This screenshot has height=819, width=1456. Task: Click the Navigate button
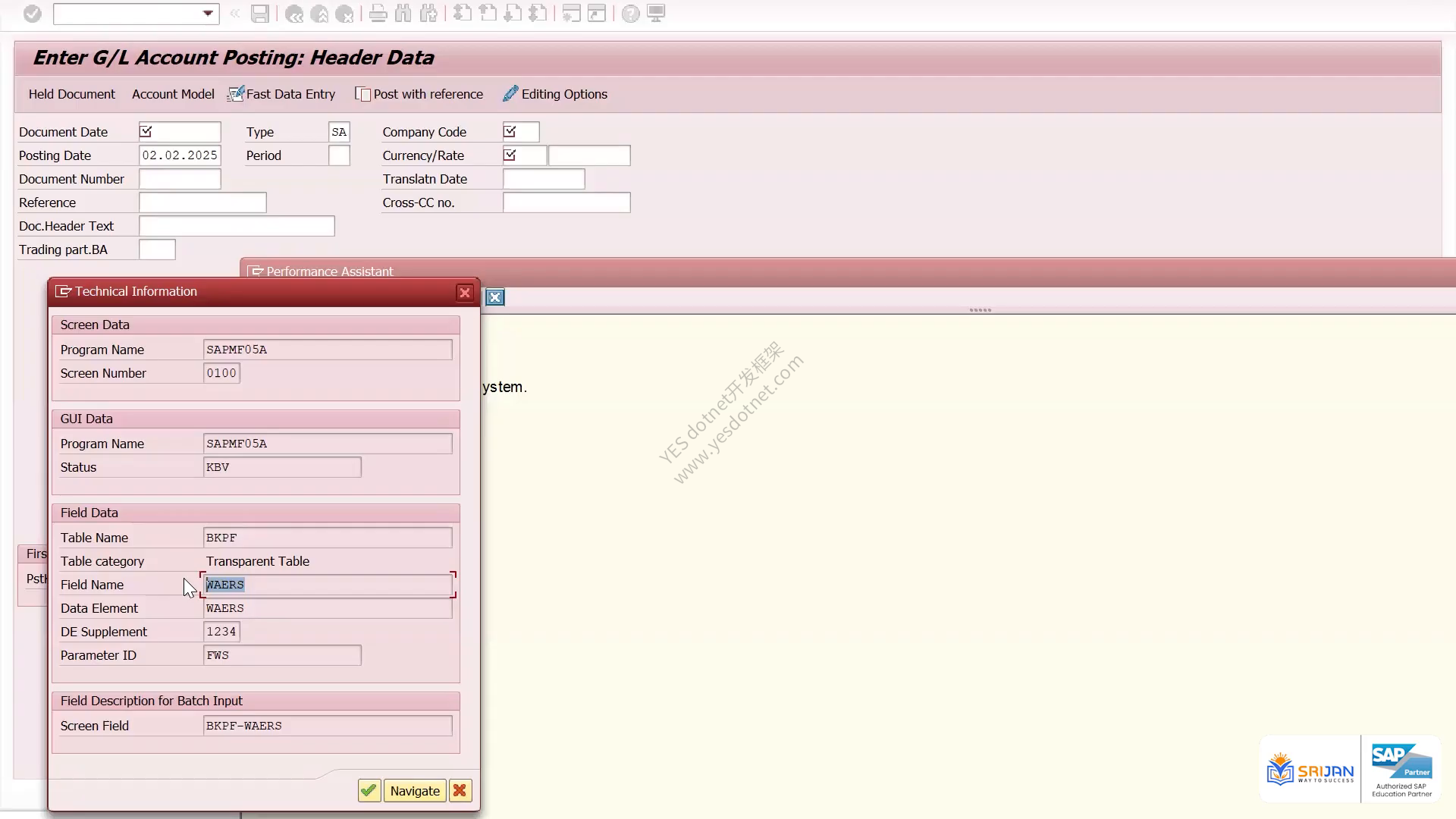(415, 791)
